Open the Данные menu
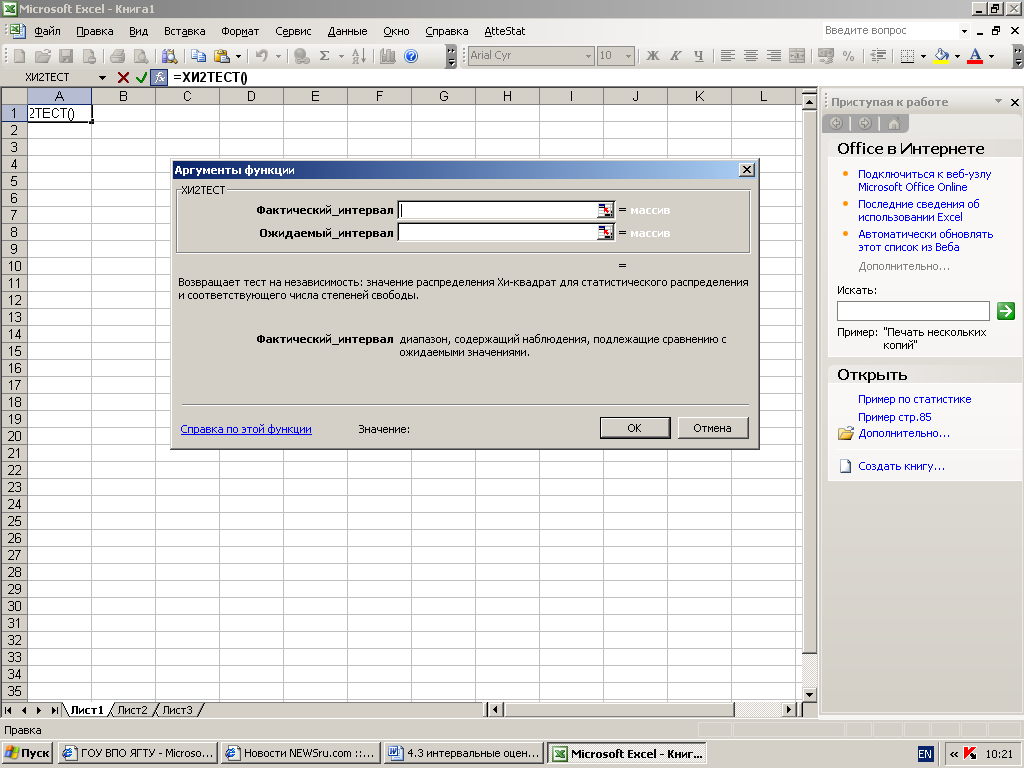The image size is (1024, 768). (x=347, y=31)
